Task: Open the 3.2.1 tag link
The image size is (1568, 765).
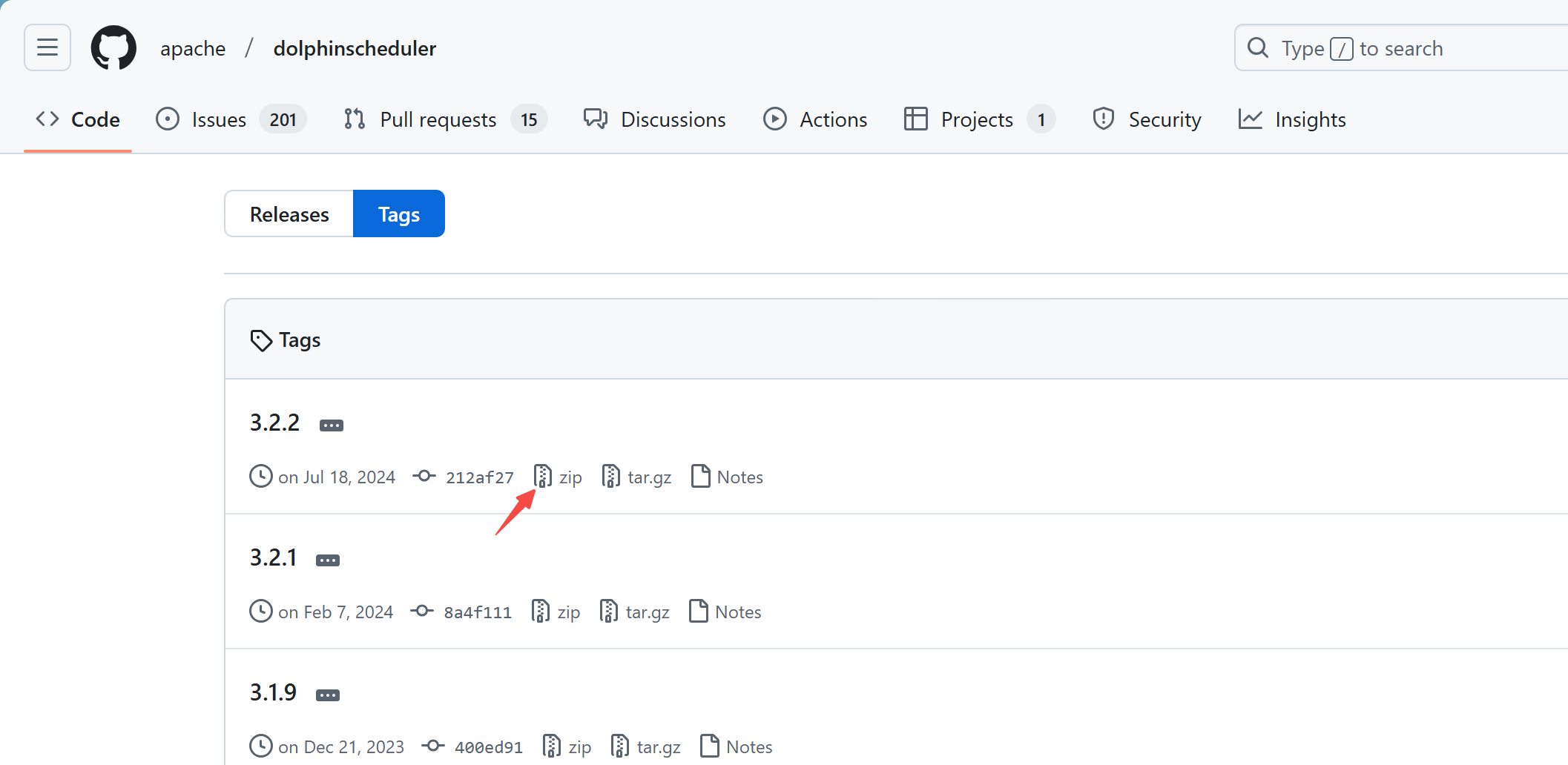Action: click(273, 557)
